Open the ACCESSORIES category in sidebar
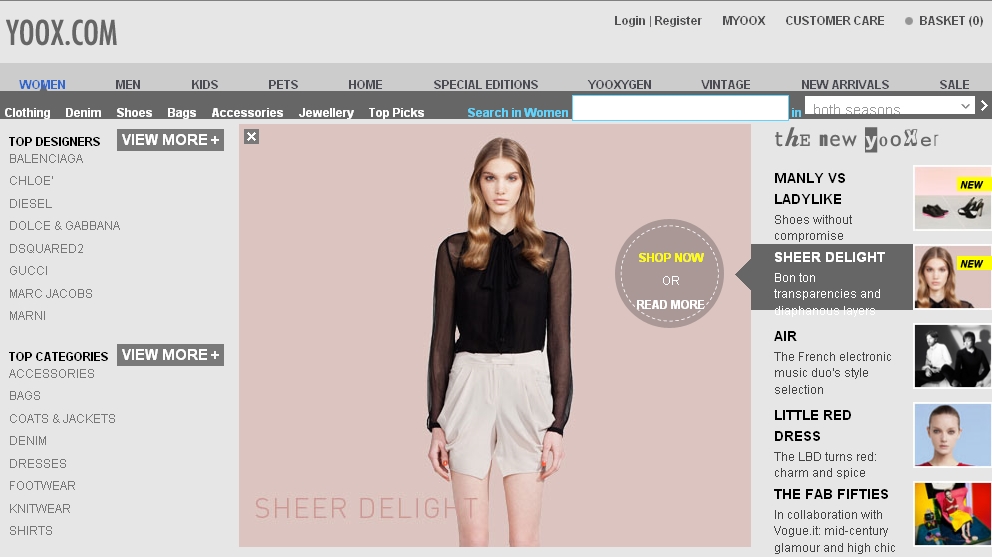This screenshot has width=992, height=557. click(51, 374)
